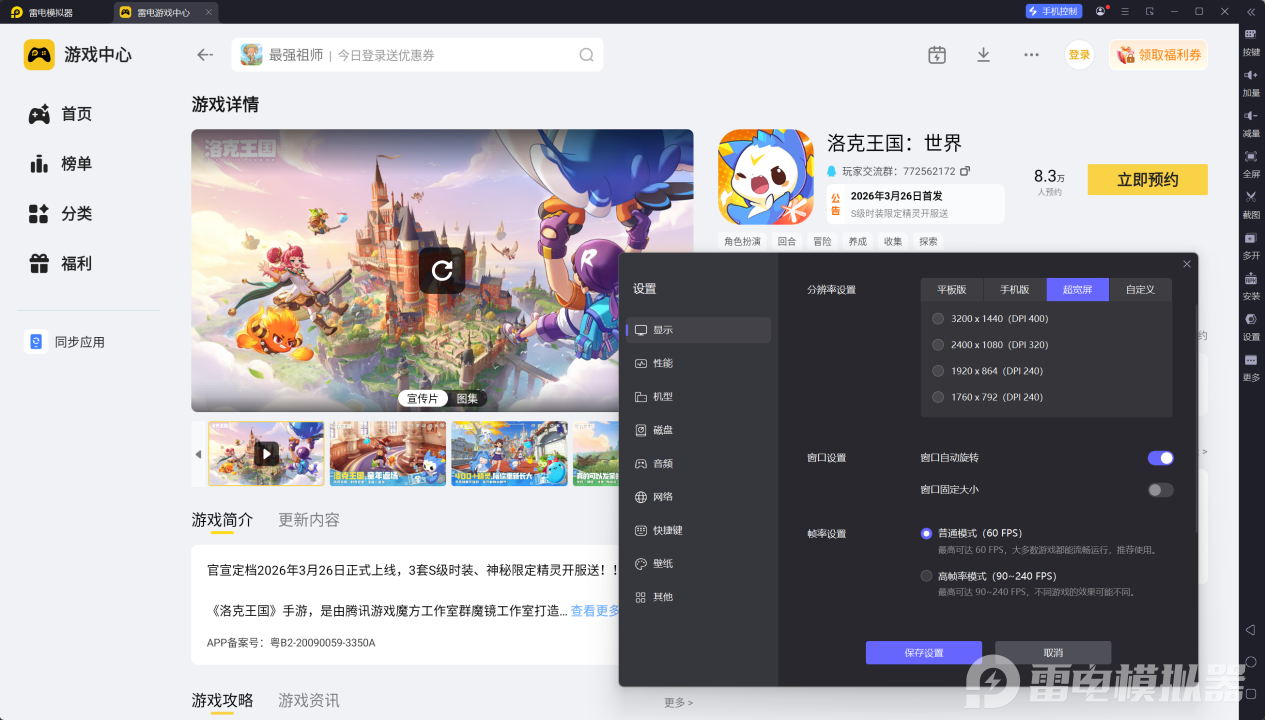Select 高帧率模式 (90~240 FPS)
Viewport: 1265px width, 720px height.
coord(926,575)
